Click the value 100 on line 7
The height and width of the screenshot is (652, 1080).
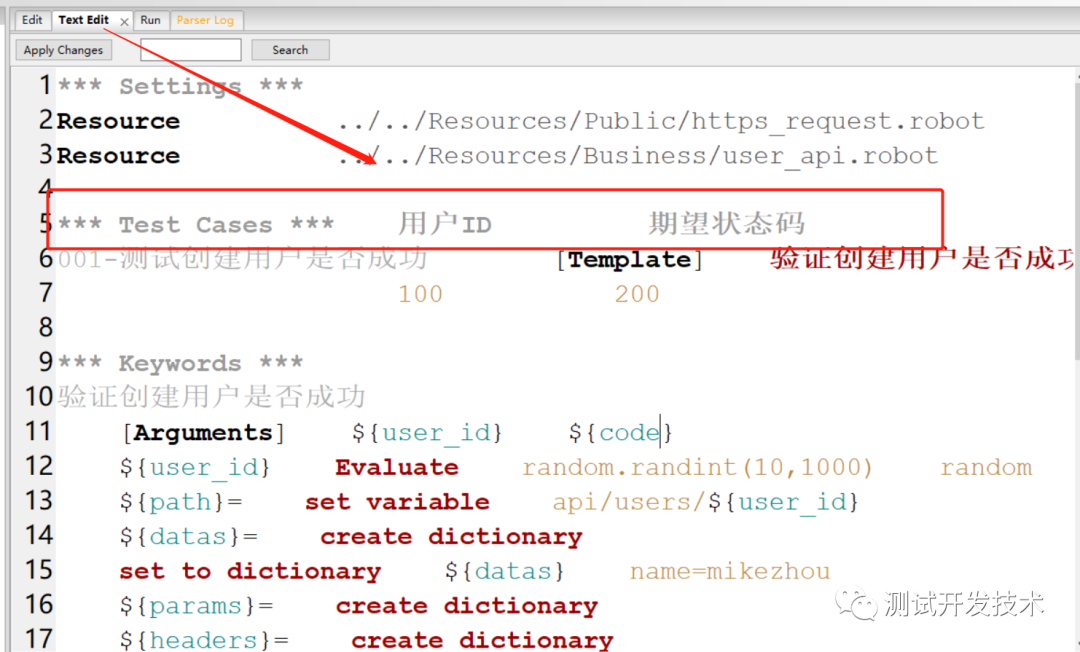click(x=420, y=294)
